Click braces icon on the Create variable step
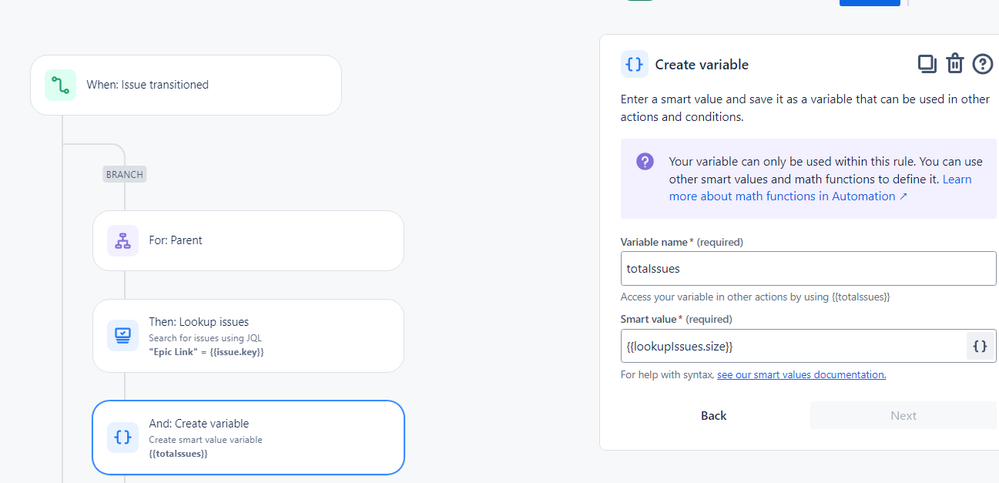The height and width of the screenshot is (483, 999). (x=122, y=437)
